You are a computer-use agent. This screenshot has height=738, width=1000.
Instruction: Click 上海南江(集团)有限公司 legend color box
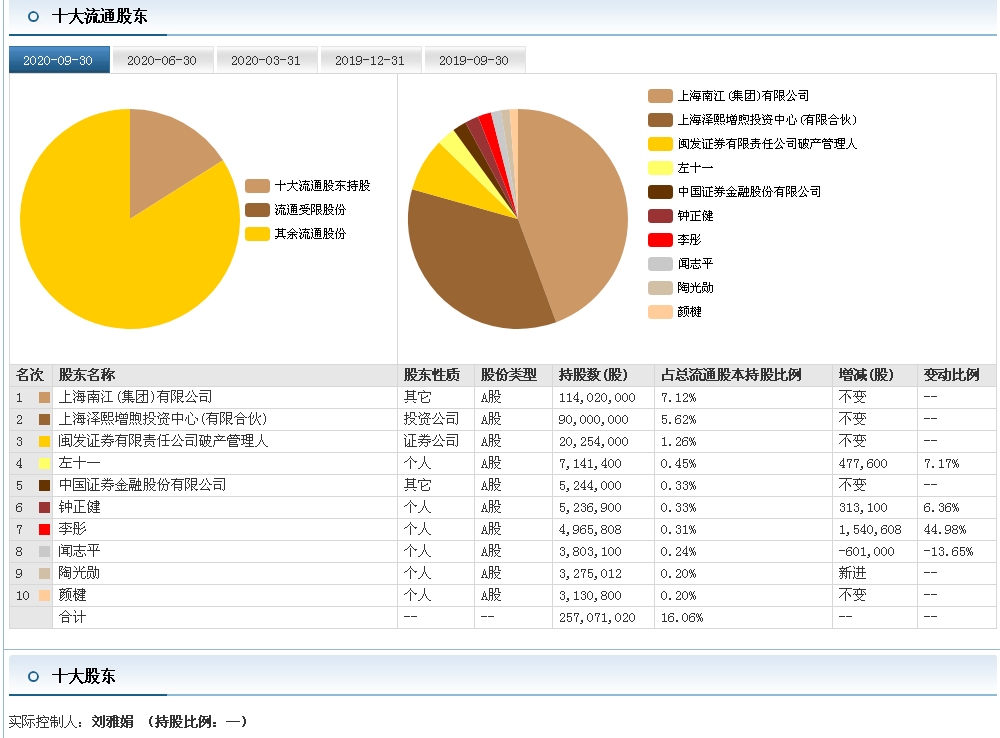pos(660,96)
